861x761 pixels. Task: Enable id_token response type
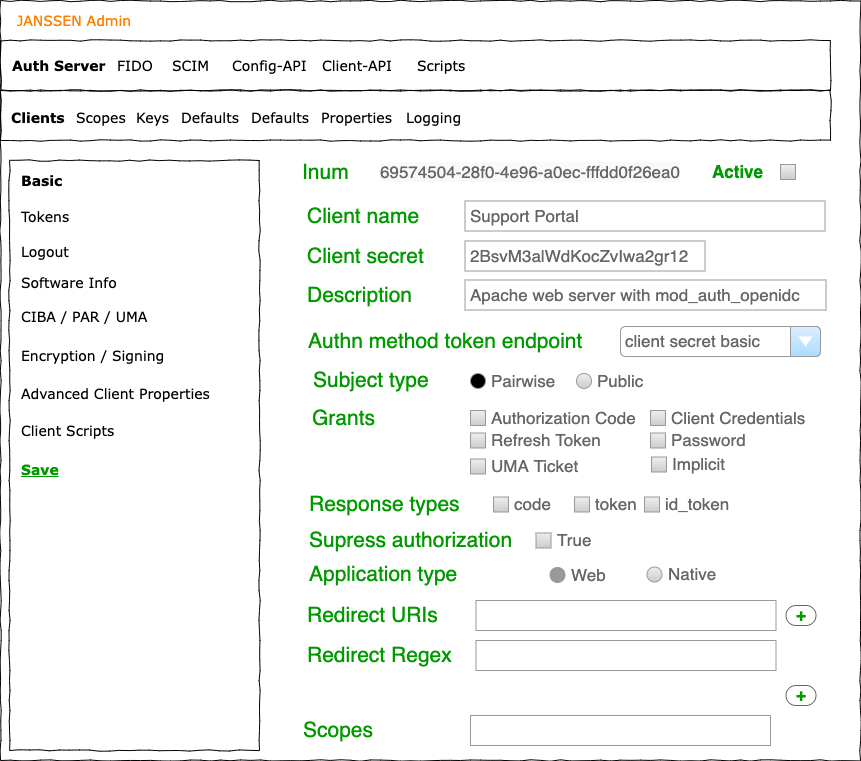(x=652, y=505)
